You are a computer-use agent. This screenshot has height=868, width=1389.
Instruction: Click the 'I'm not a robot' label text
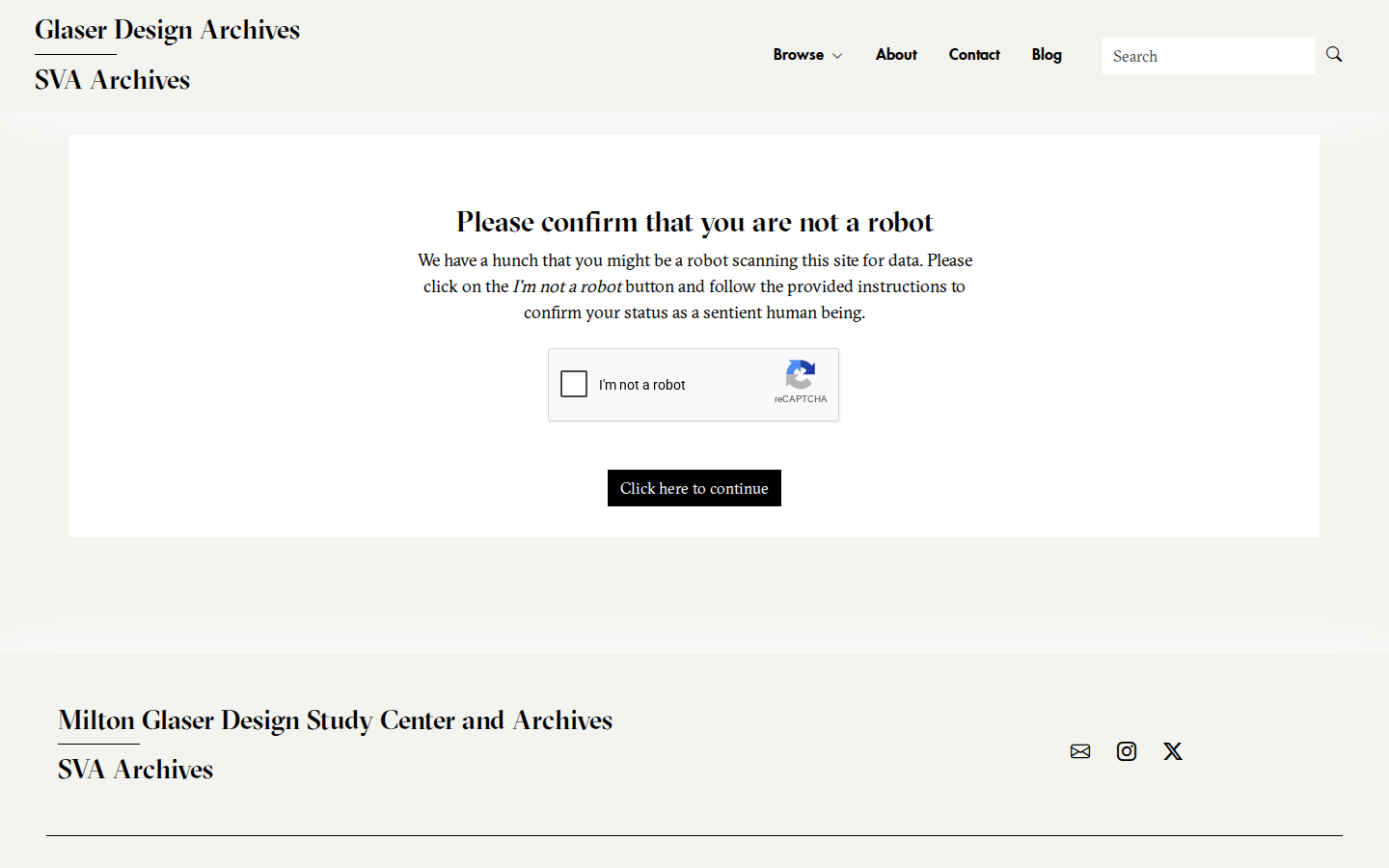click(x=641, y=385)
